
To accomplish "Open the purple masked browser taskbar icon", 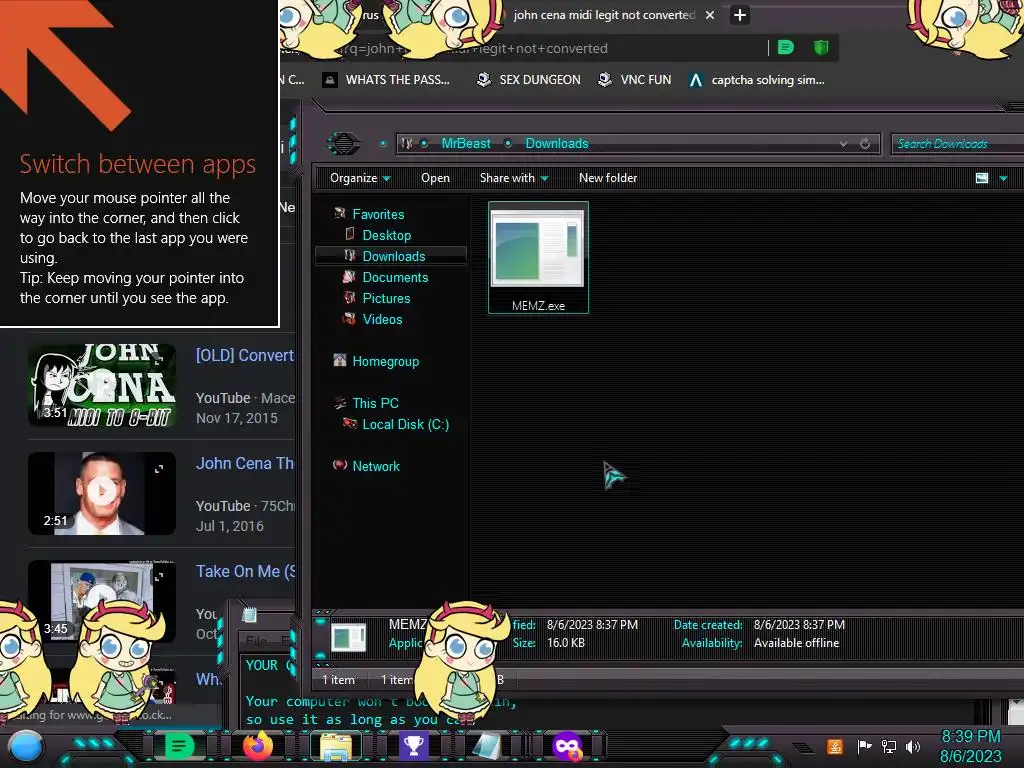I will click(x=566, y=746).
